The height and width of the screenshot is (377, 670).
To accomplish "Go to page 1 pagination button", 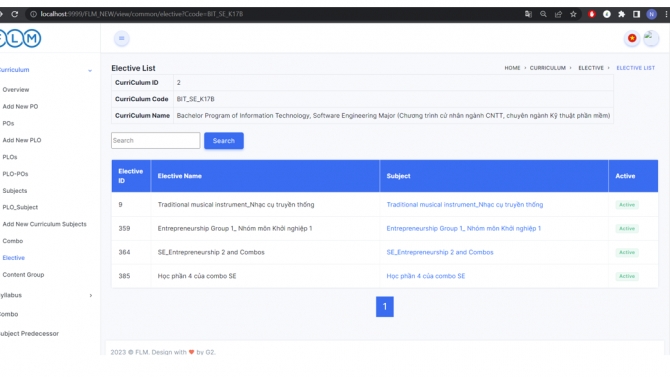I will [x=385, y=306].
